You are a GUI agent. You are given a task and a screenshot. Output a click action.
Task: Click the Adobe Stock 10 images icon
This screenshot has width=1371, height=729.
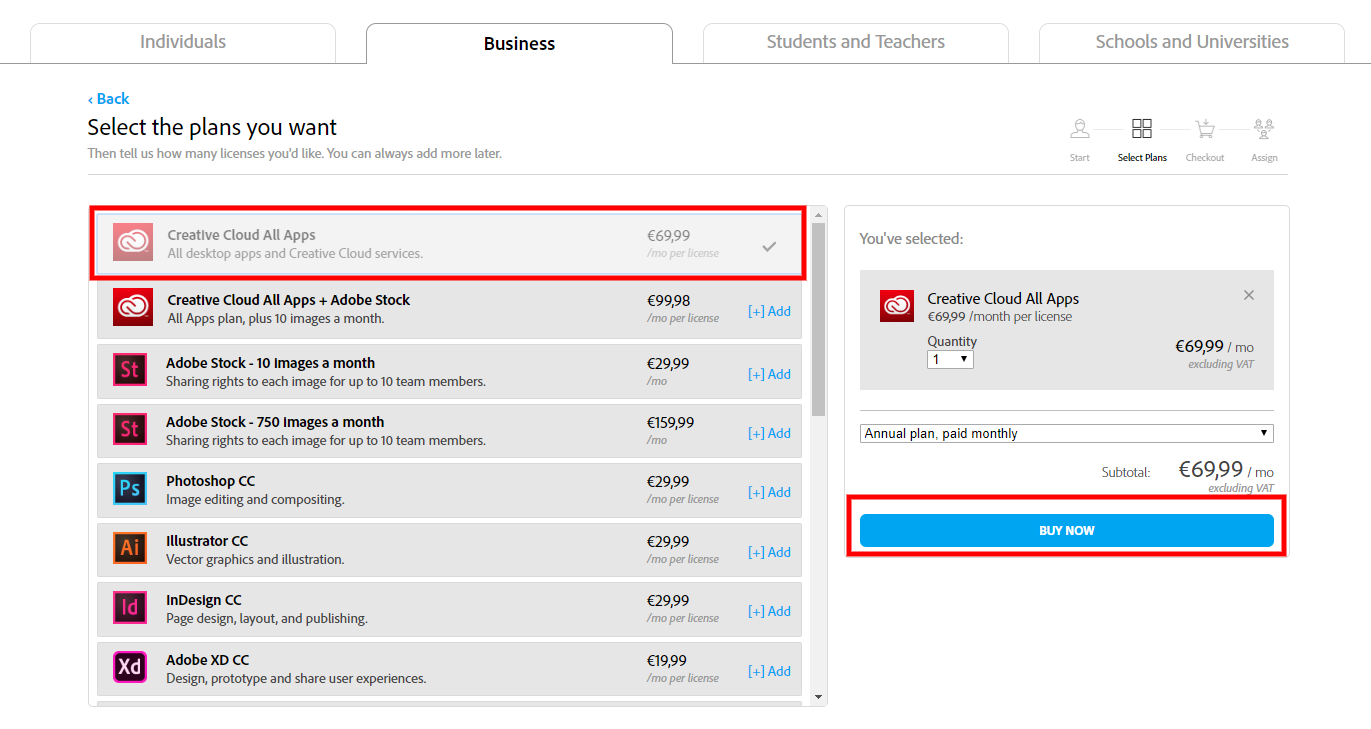pos(130,371)
